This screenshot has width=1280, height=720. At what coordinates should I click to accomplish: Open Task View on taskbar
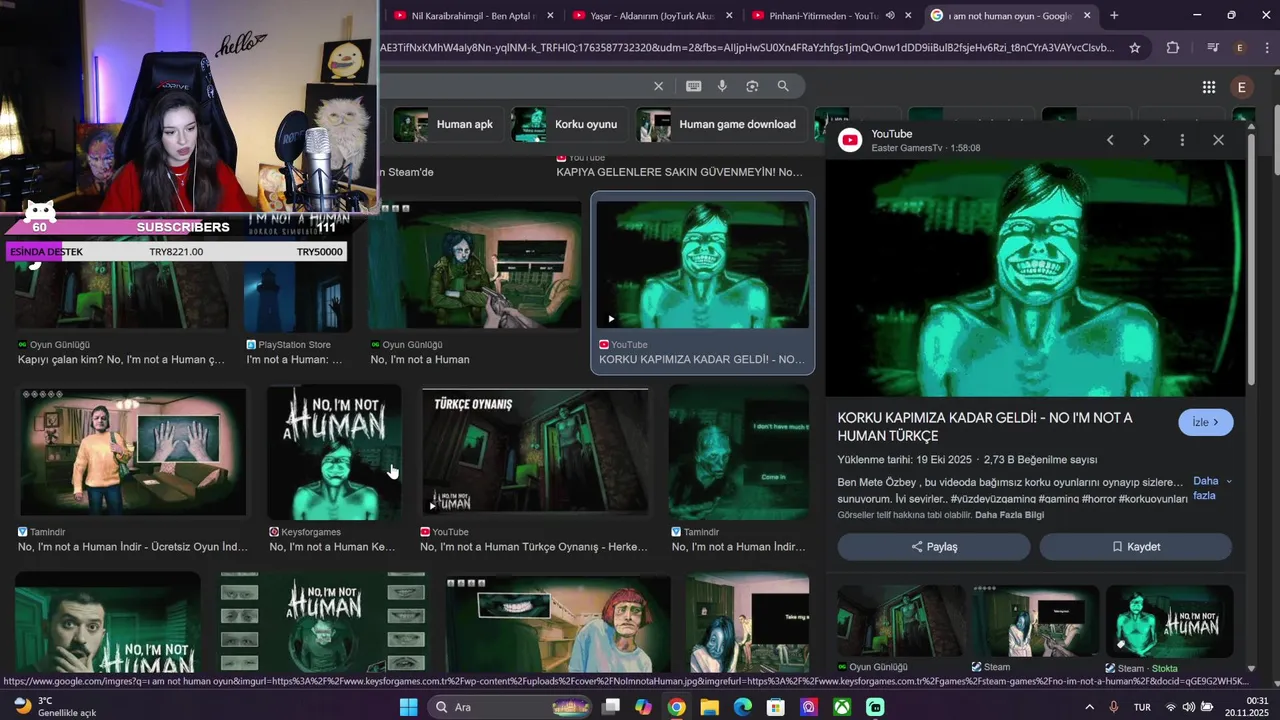coord(610,707)
